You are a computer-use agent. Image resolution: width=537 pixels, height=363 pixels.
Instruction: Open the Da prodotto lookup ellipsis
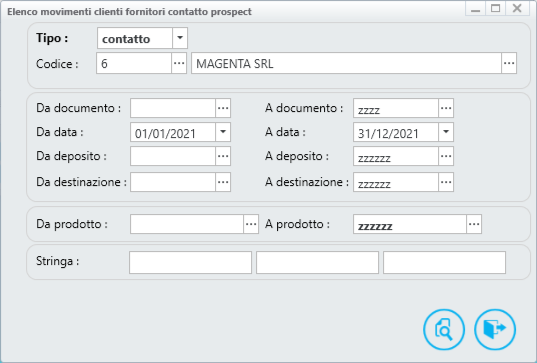coord(251,224)
